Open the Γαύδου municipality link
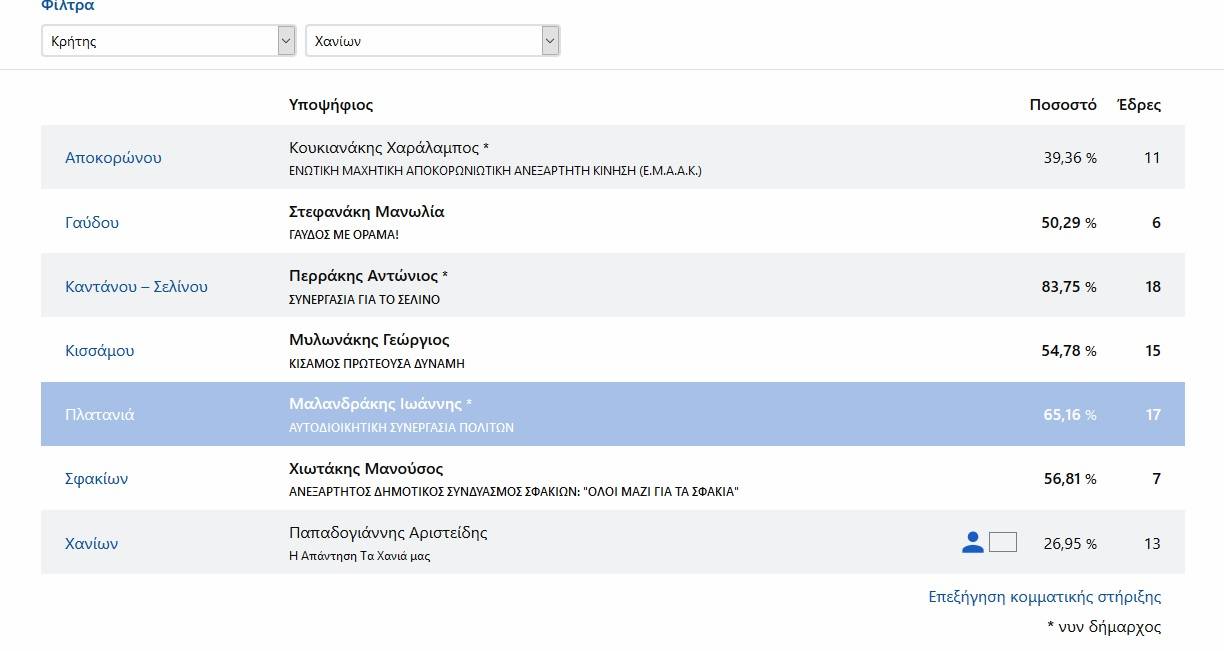1224x651 pixels. click(92, 222)
